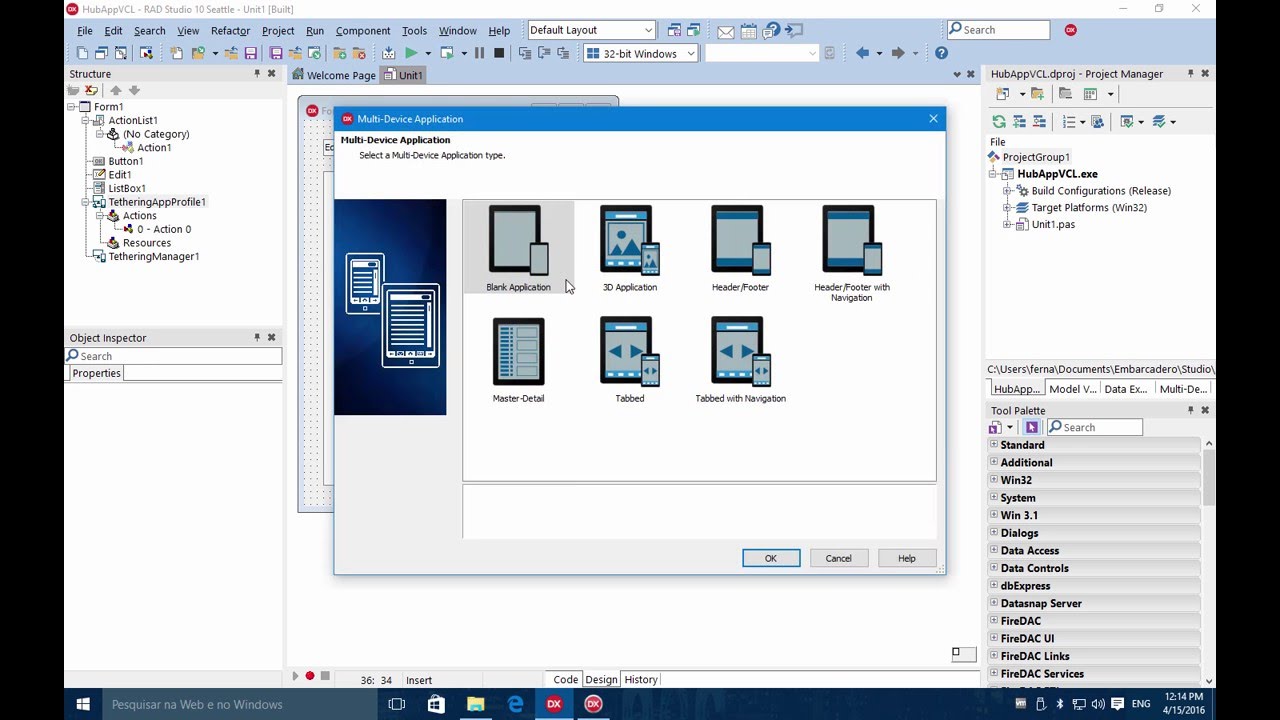
Task: Open the Tools menu
Action: coord(414,31)
